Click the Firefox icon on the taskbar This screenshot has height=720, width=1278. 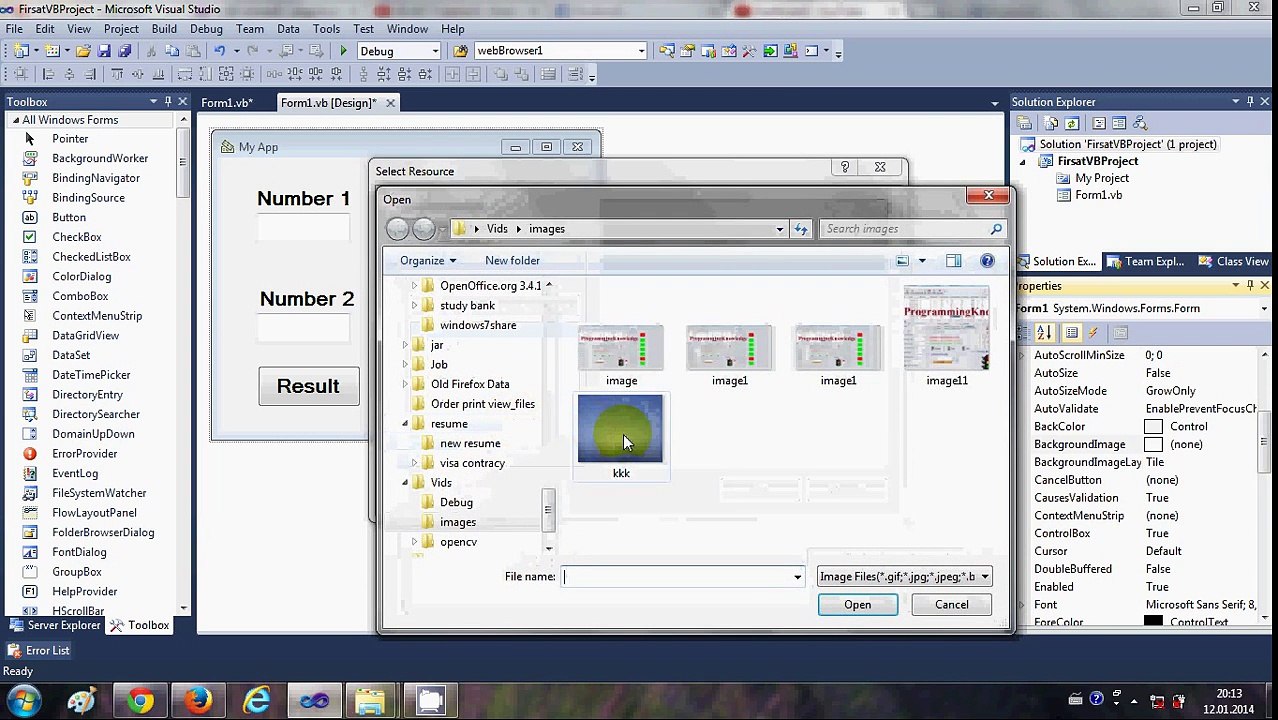pyautogui.click(x=198, y=701)
